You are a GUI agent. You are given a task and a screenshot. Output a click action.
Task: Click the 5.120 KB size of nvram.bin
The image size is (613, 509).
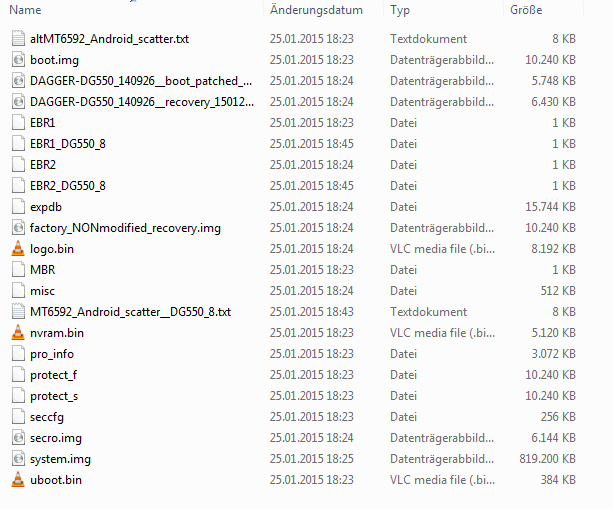coord(554,333)
